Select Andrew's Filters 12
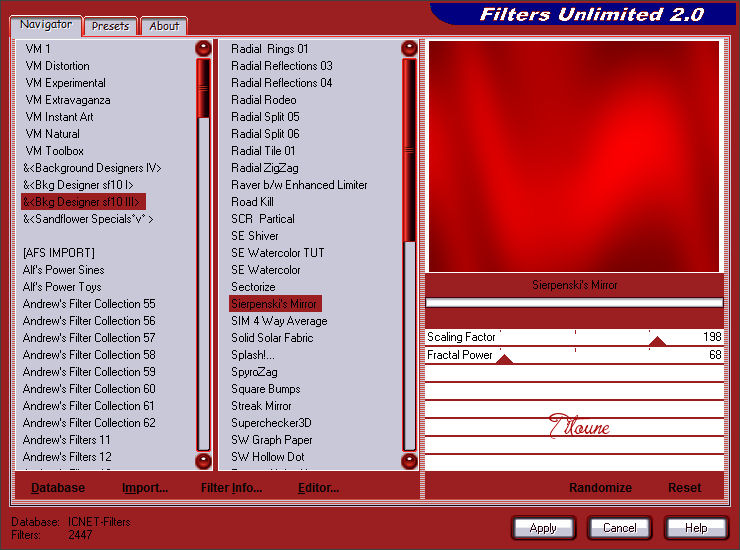Image resolution: width=740 pixels, height=550 pixels. point(67,457)
